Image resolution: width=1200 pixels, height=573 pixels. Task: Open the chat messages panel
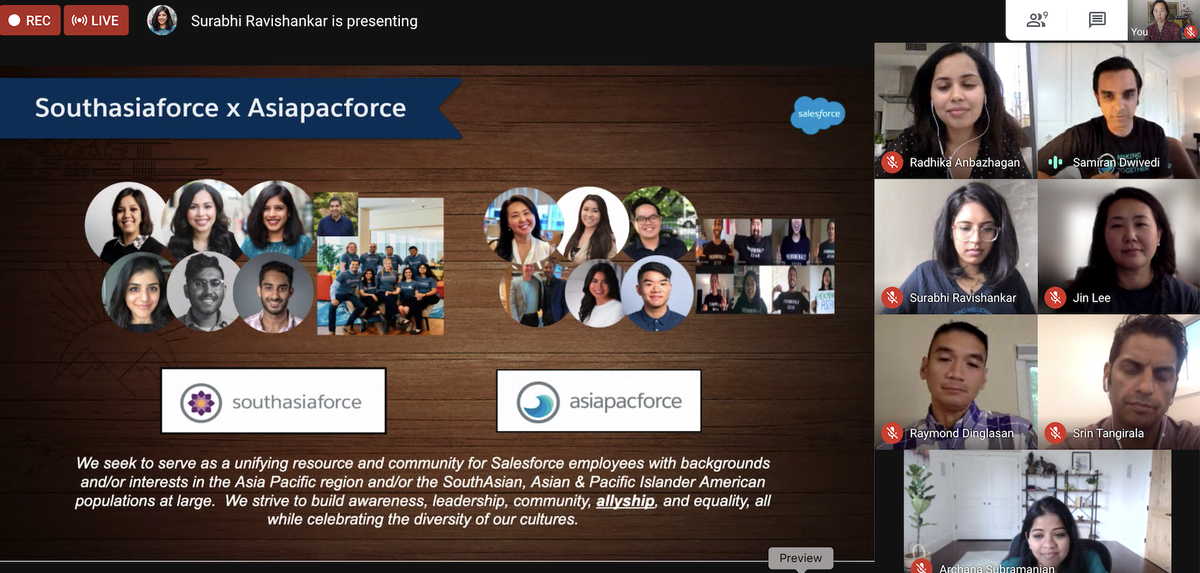tap(1097, 19)
